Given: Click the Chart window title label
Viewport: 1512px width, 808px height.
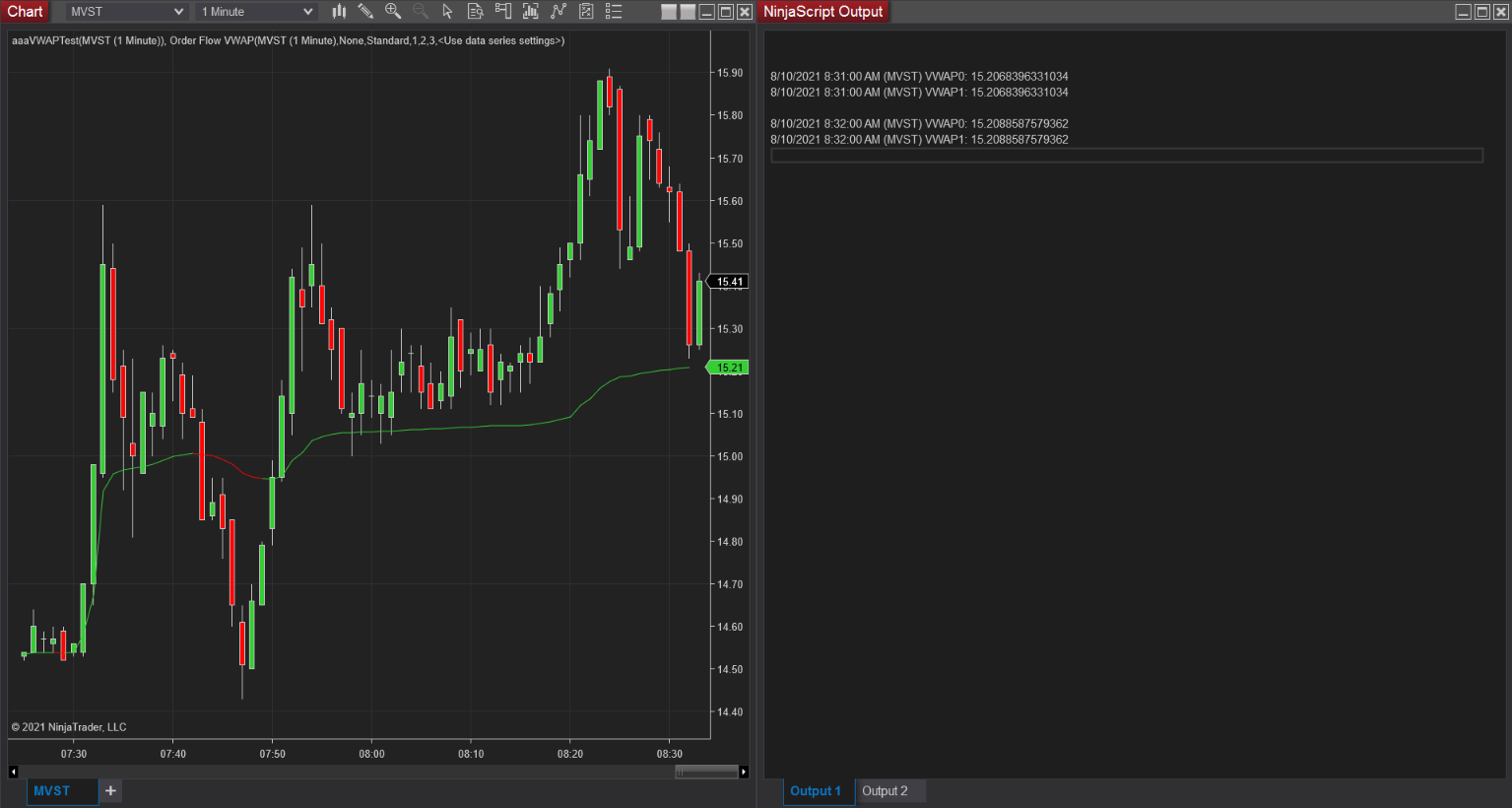Looking at the screenshot, I should (26, 12).
